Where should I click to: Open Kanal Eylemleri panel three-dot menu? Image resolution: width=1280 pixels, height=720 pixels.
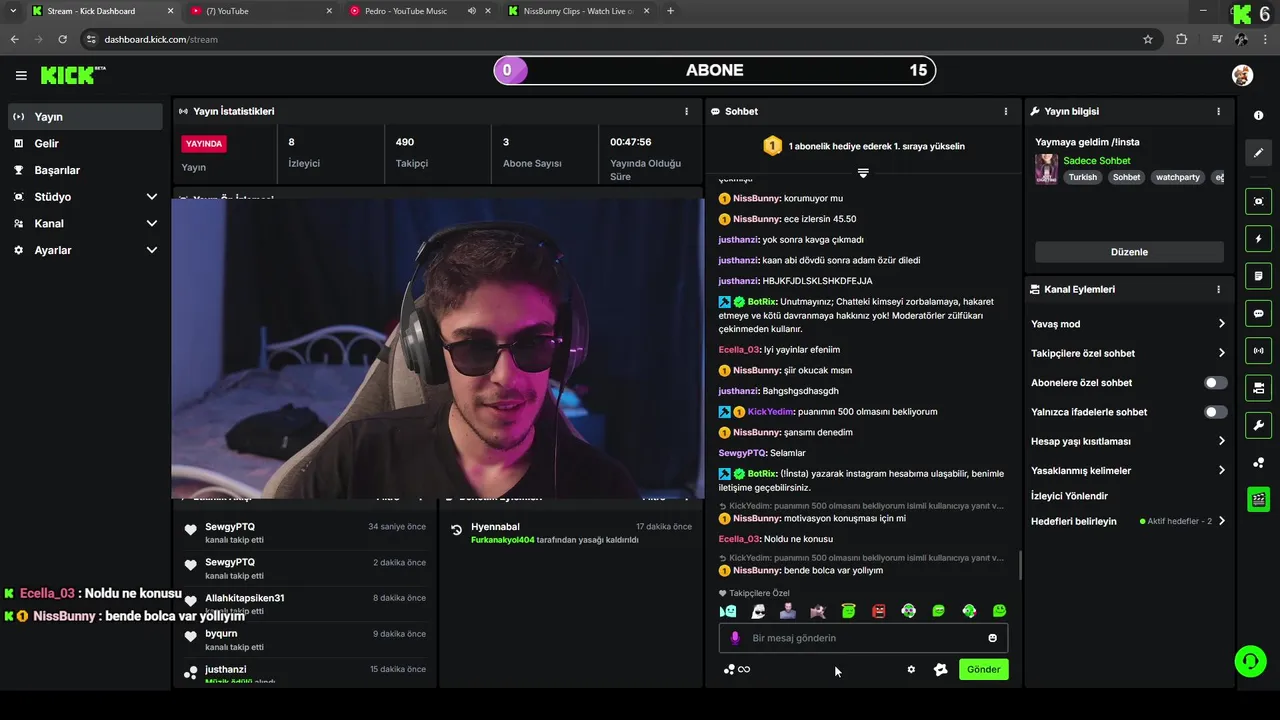tap(1218, 290)
